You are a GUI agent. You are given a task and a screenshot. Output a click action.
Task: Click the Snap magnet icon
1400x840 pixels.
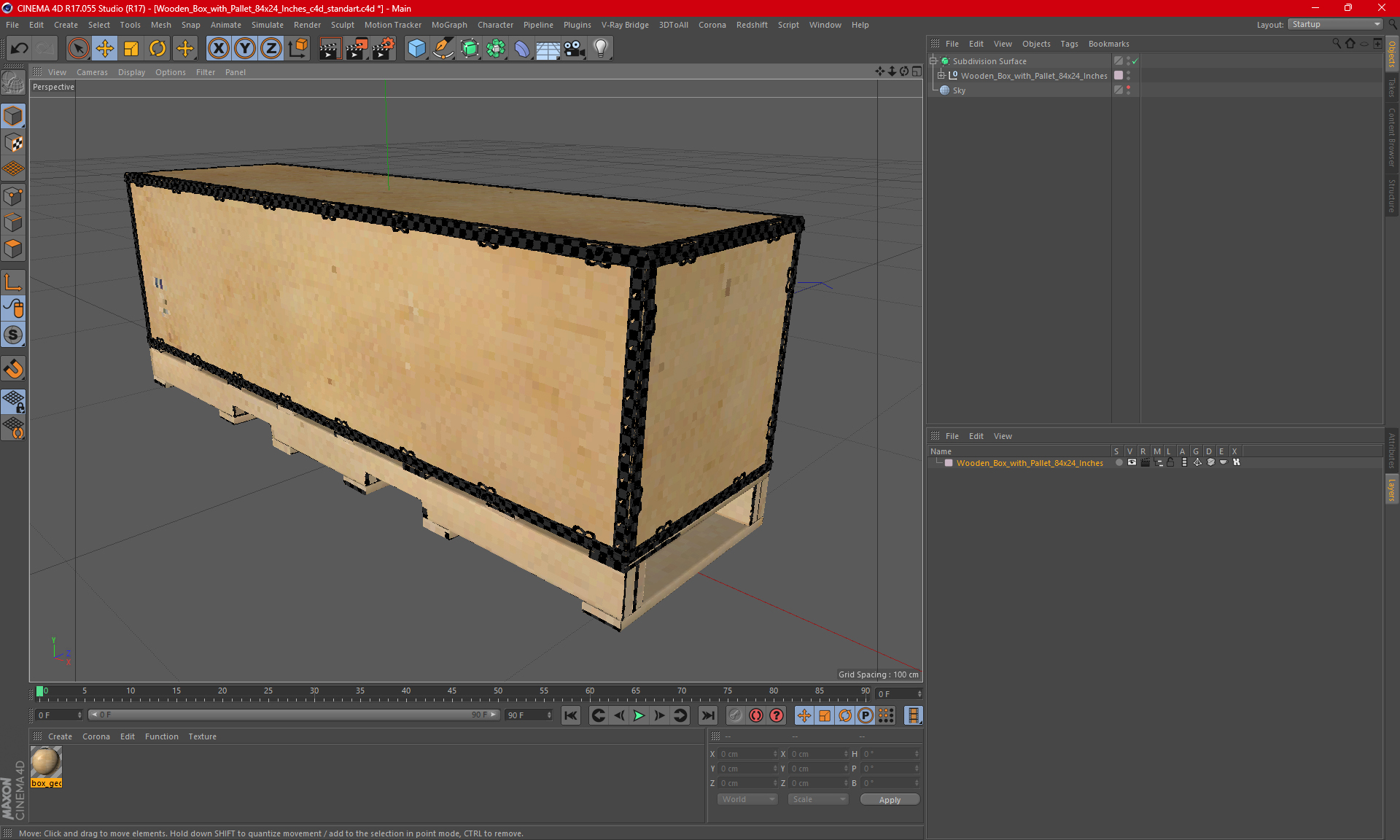click(x=13, y=369)
